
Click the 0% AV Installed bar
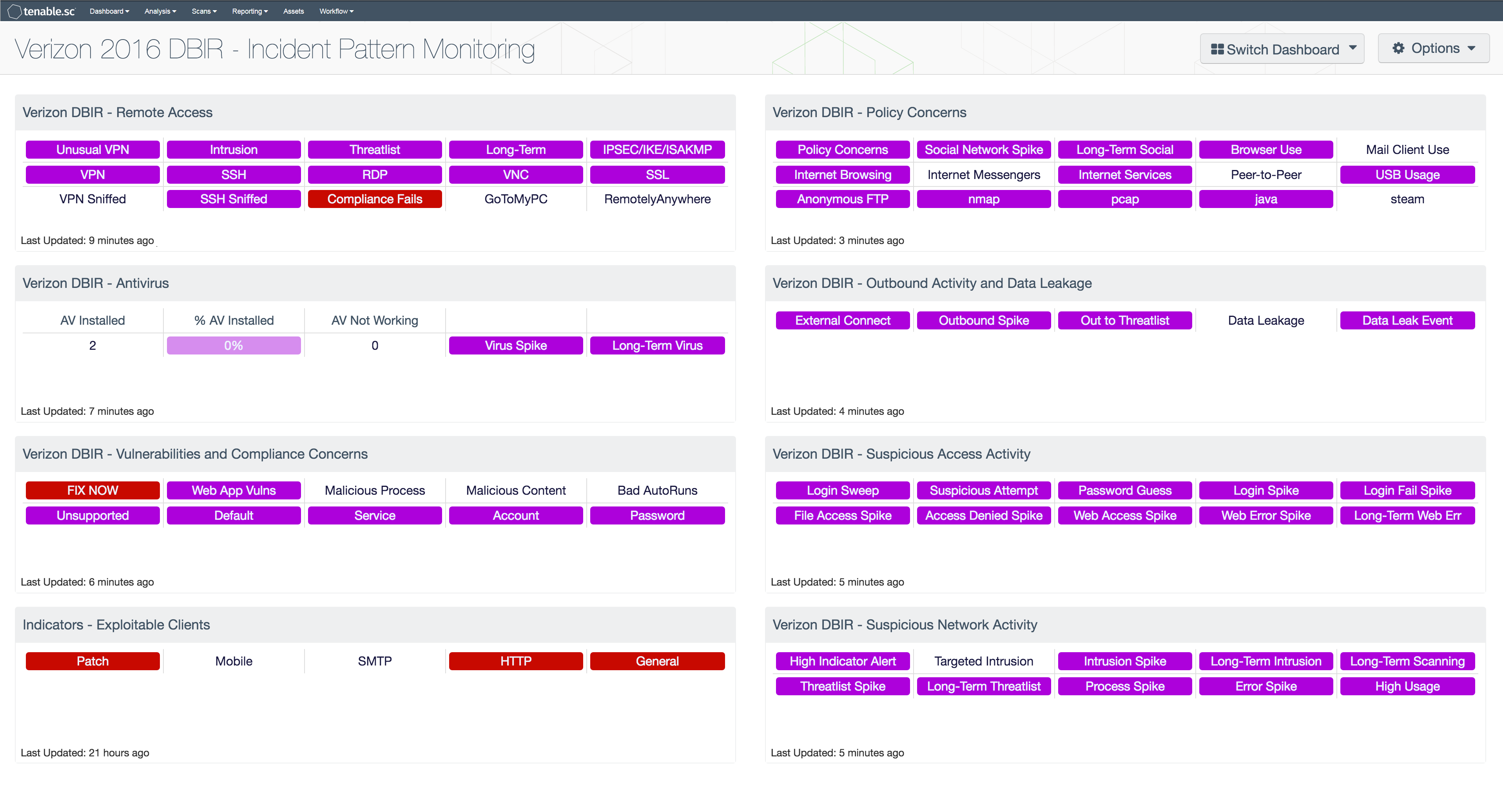[233, 345]
